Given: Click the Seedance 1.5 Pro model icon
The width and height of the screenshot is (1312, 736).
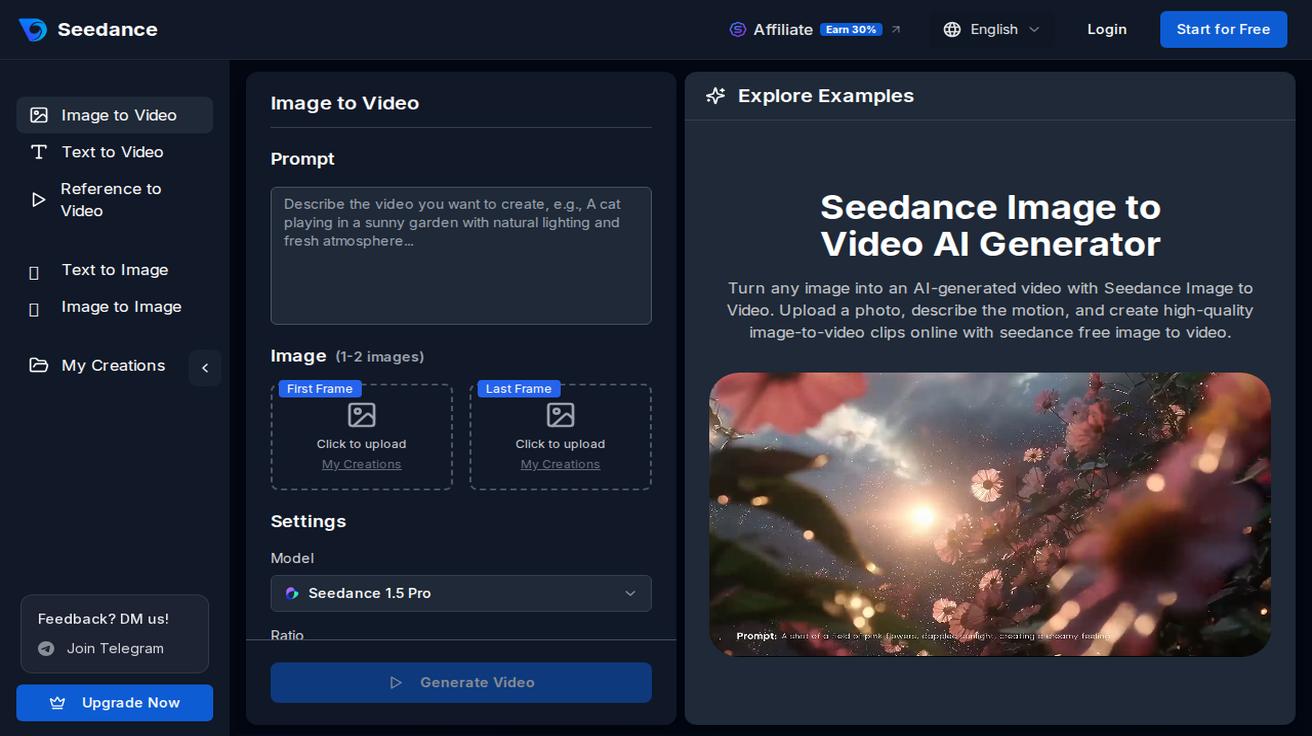Looking at the screenshot, I should (x=291, y=593).
